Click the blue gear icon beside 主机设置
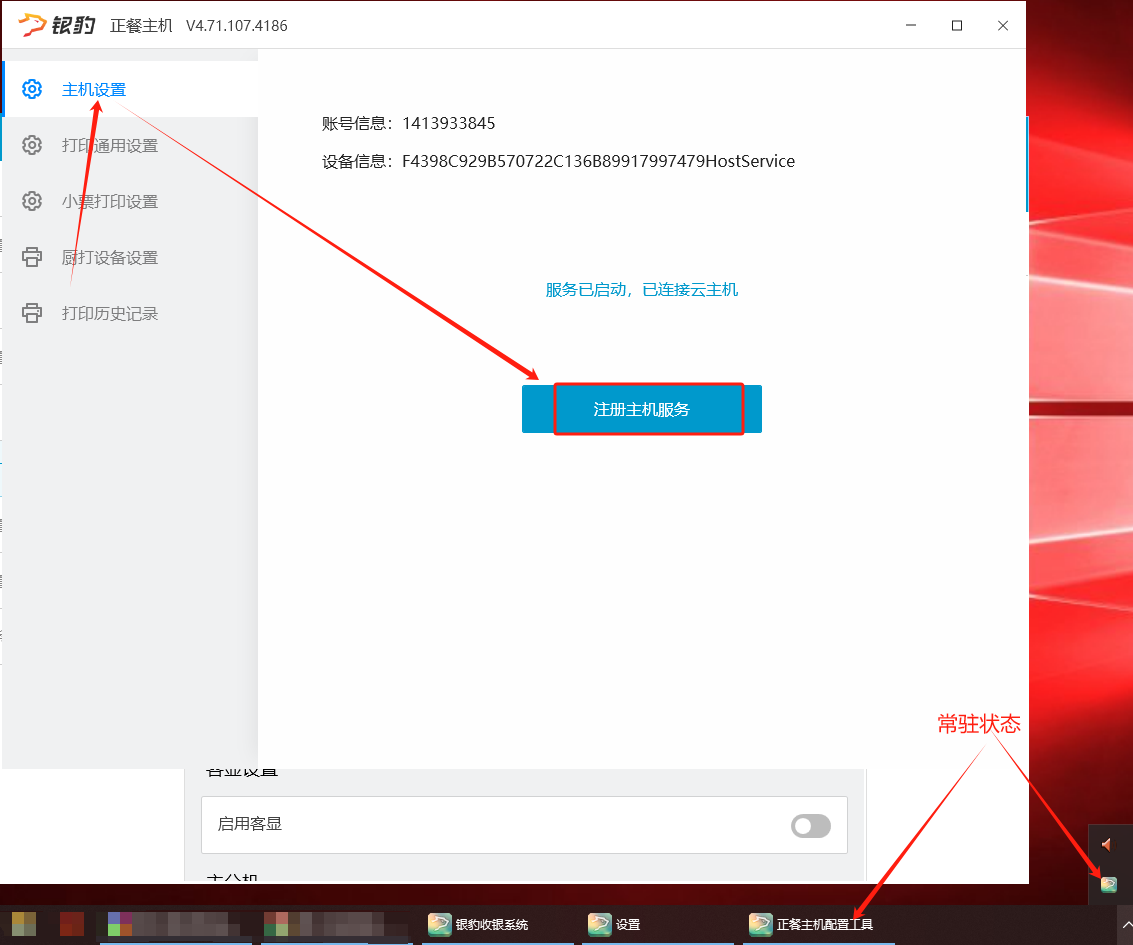Viewport: 1133px width, 945px height. (32, 90)
